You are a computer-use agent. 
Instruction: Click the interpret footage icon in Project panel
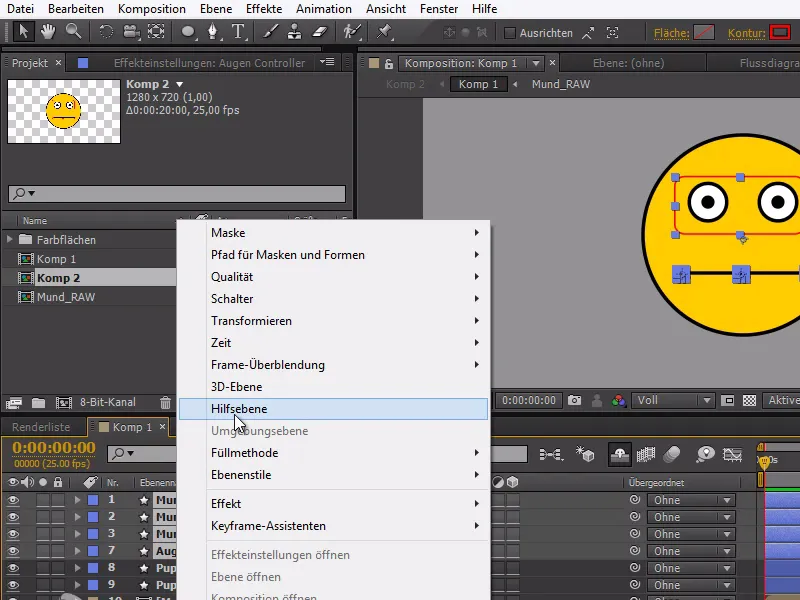tap(14, 403)
